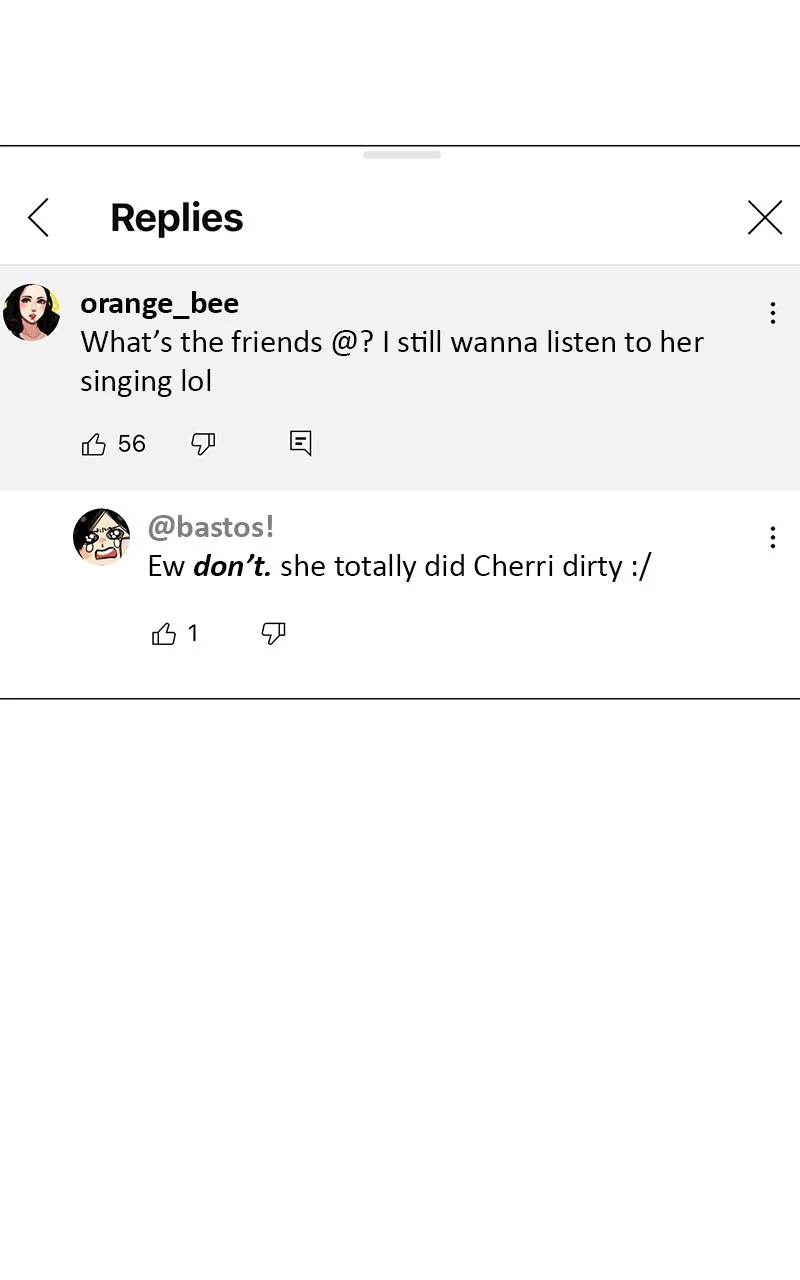Dislike orange_bee's comment
Image resolution: width=800 pixels, height=1280 pixels.
[x=203, y=444]
